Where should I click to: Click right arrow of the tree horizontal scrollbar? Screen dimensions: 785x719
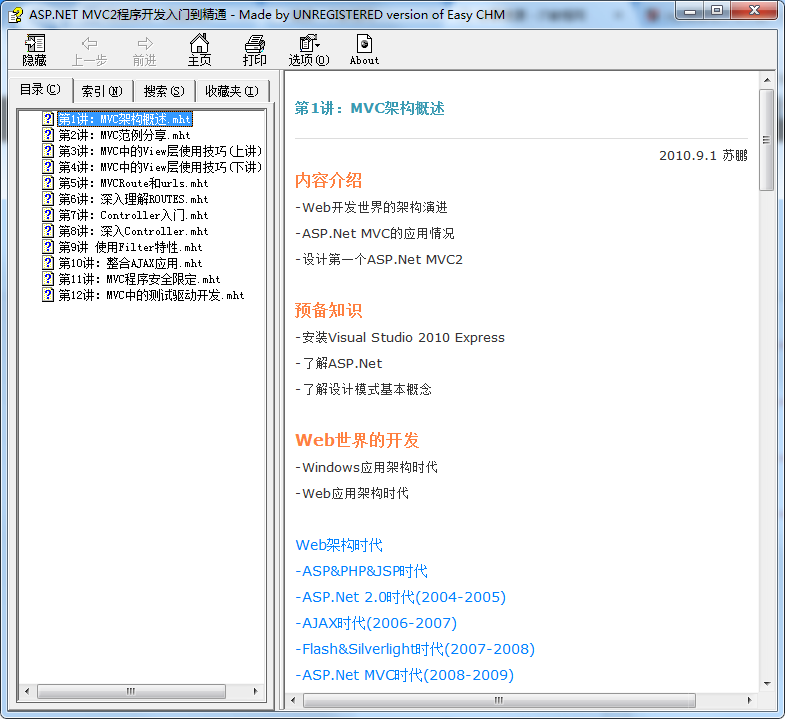(x=256, y=691)
